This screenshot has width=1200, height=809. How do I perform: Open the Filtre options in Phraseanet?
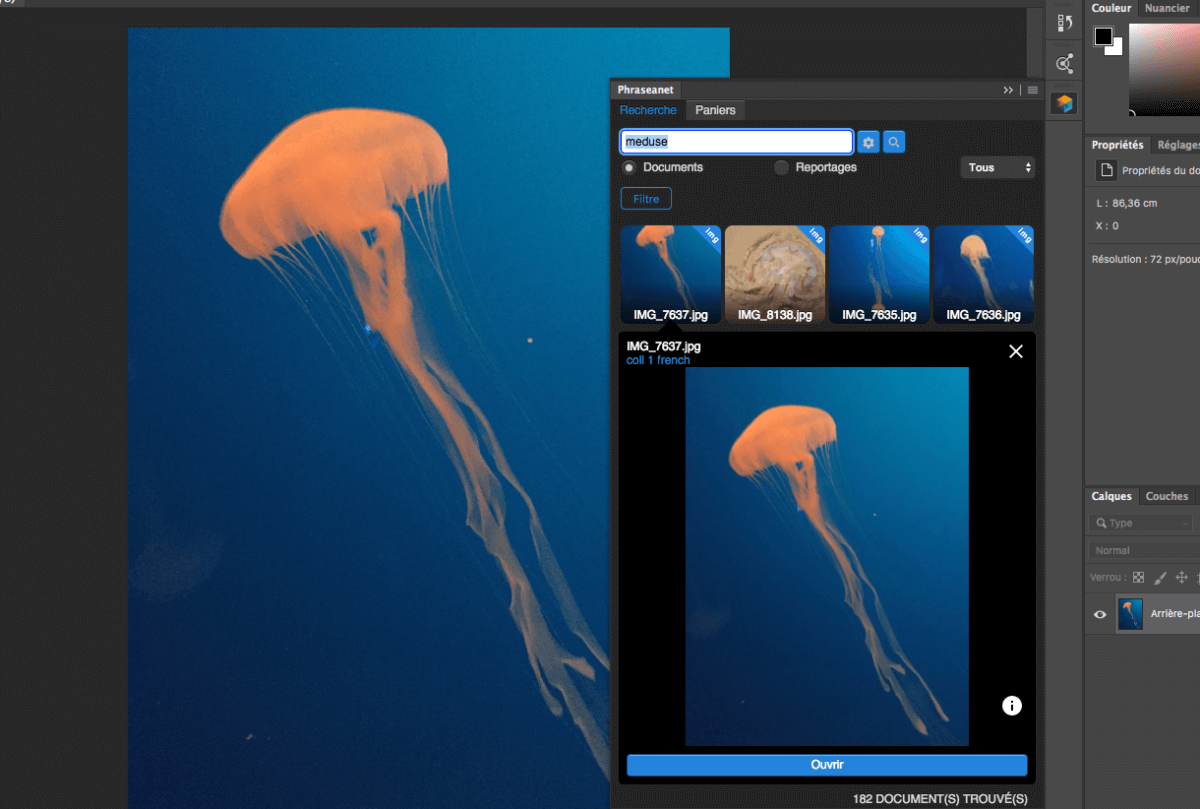tap(645, 198)
